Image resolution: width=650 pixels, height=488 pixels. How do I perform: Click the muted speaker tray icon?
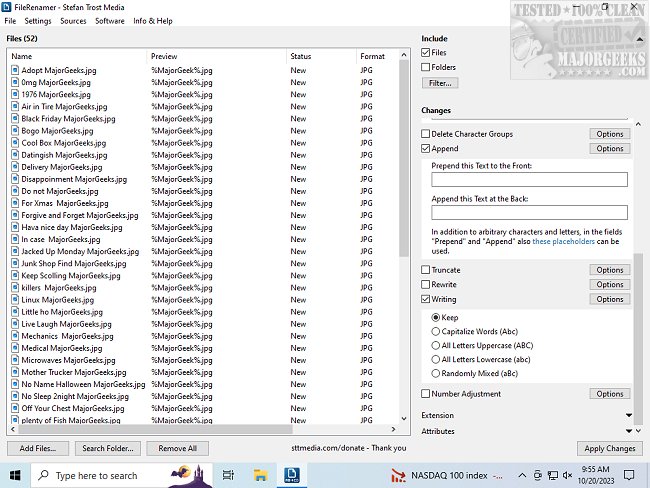(568, 475)
